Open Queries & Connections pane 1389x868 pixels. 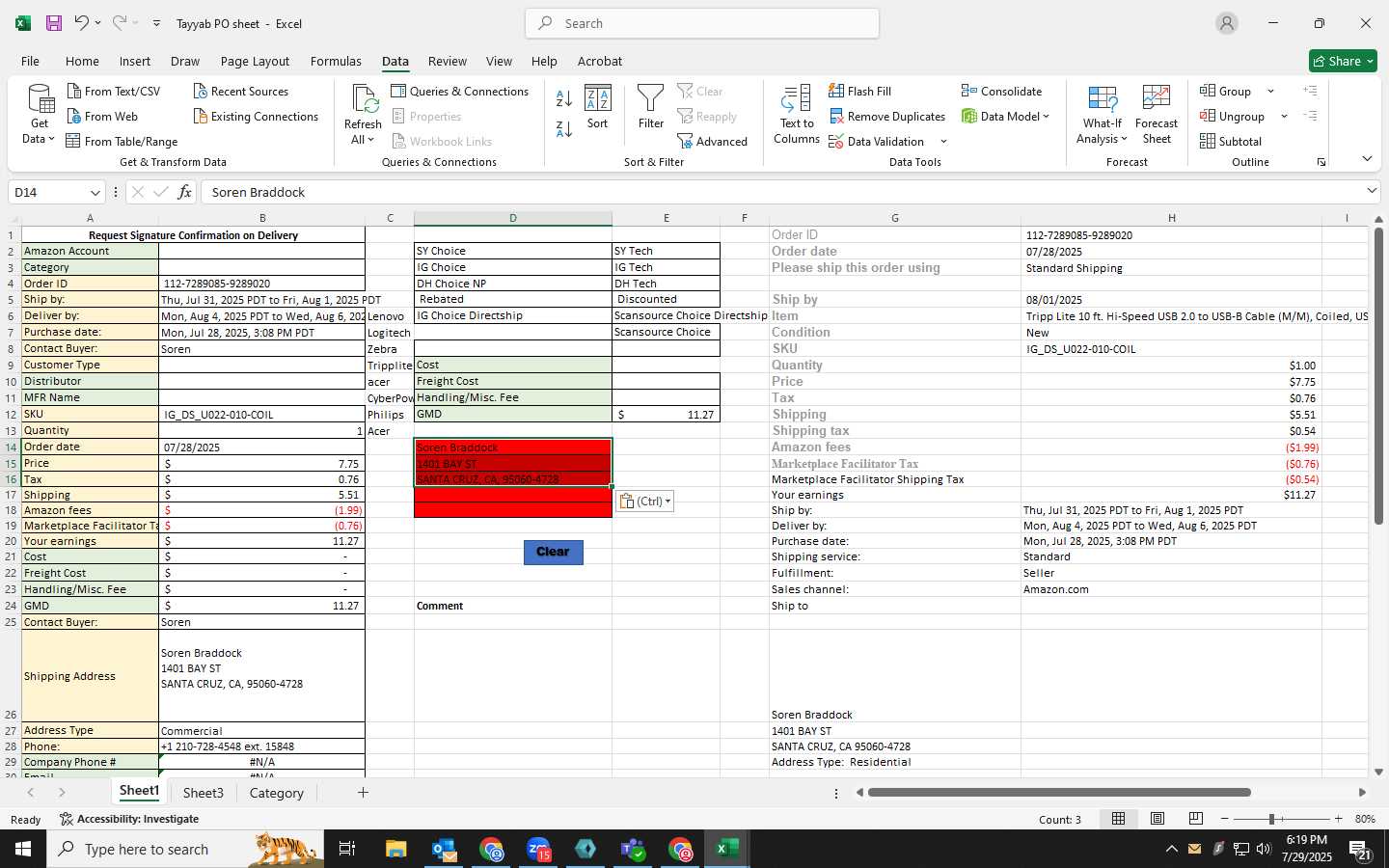pos(460,92)
